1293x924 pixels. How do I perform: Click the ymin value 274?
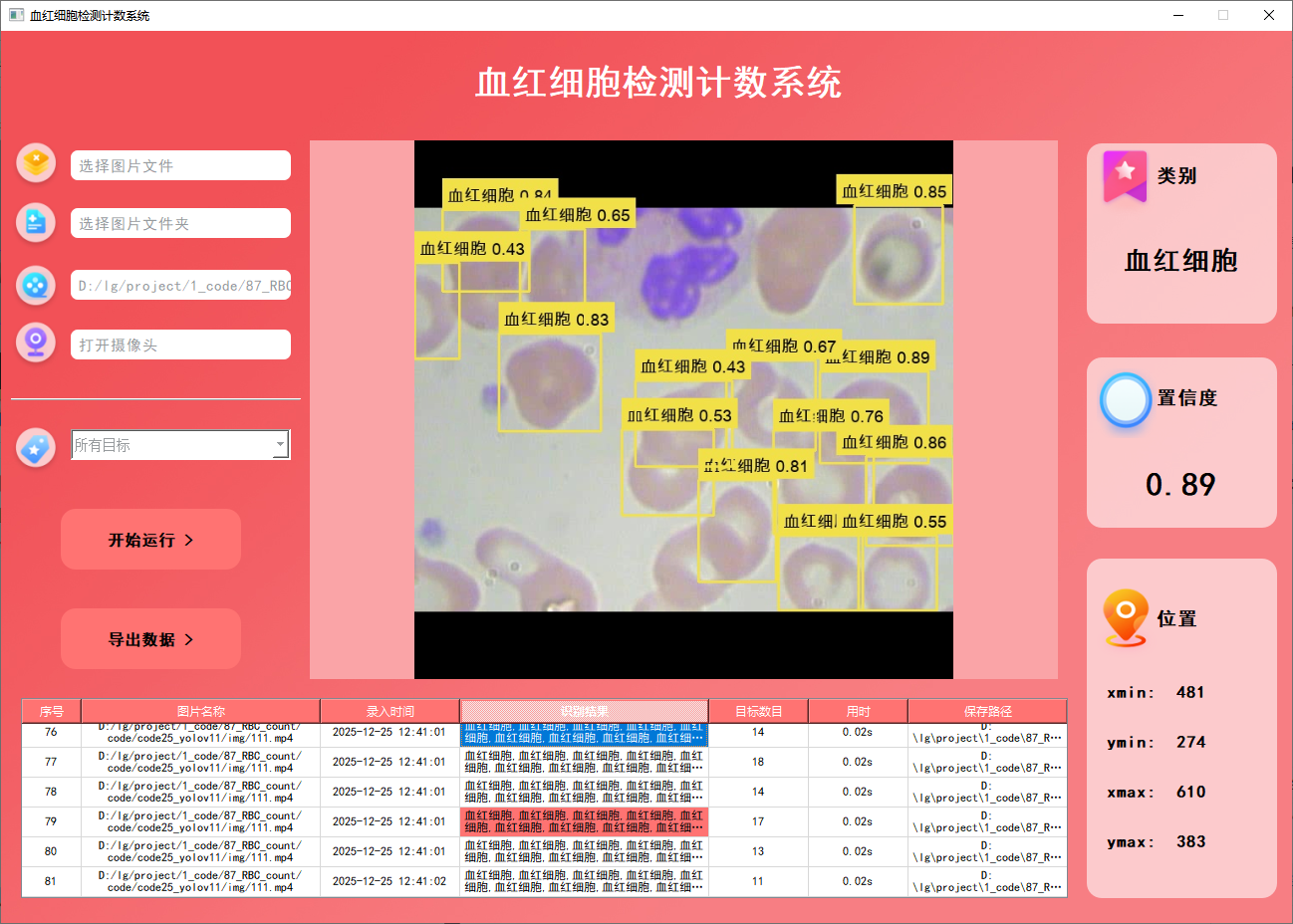click(1190, 742)
